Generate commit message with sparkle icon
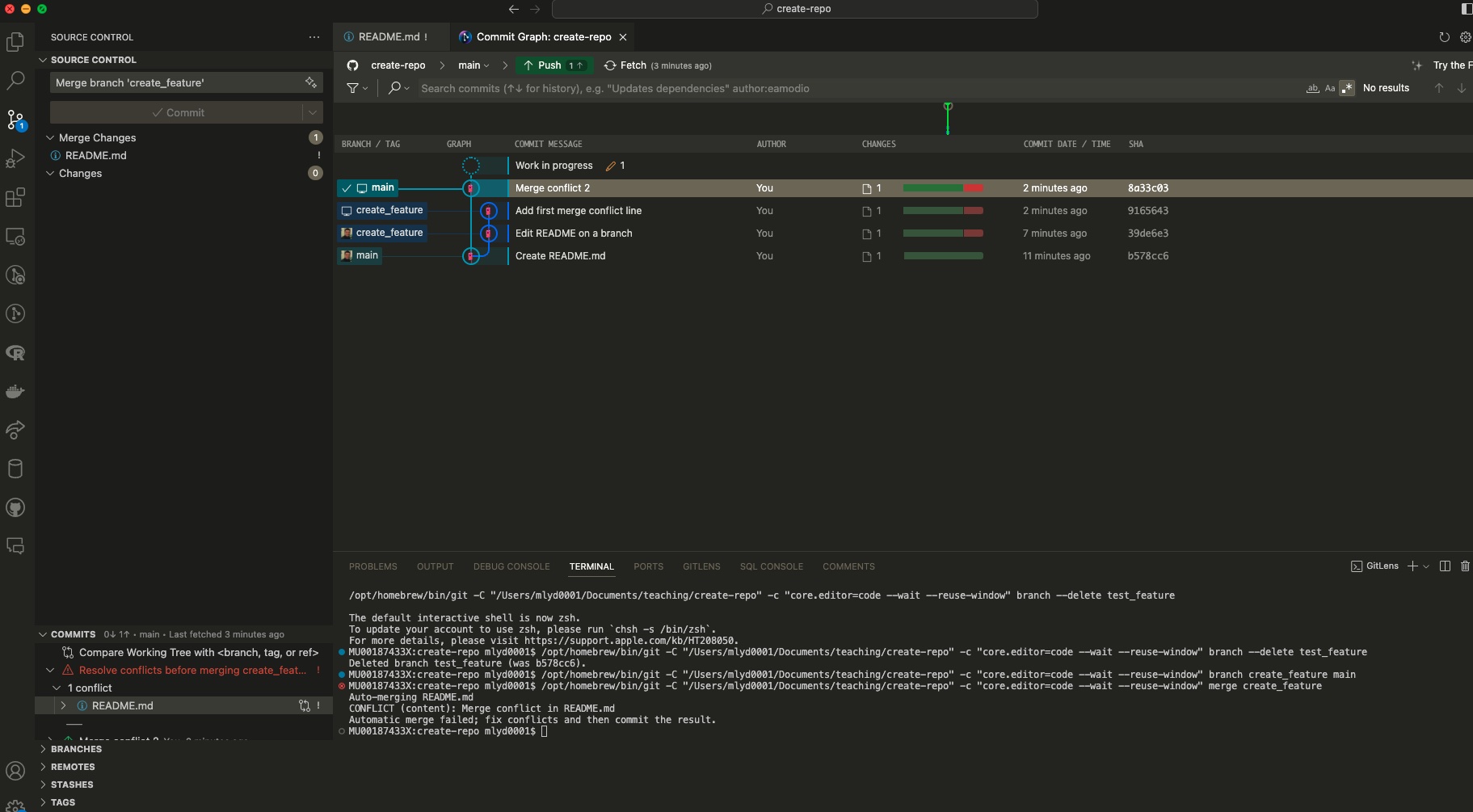This screenshot has height=812, width=1473. pyautogui.click(x=311, y=82)
